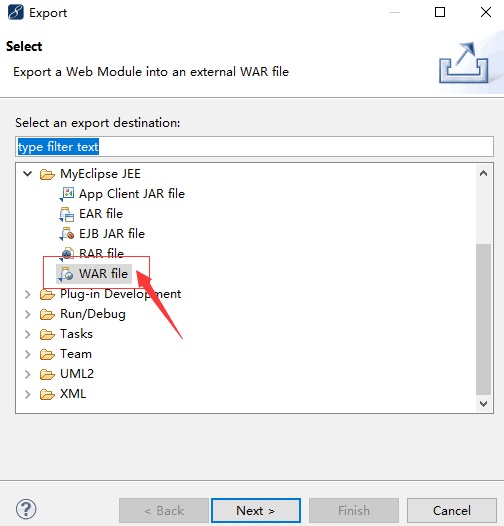Expand the Plug-in Development category
Image resolution: width=504 pixels, height=526 pixels.
28,294
